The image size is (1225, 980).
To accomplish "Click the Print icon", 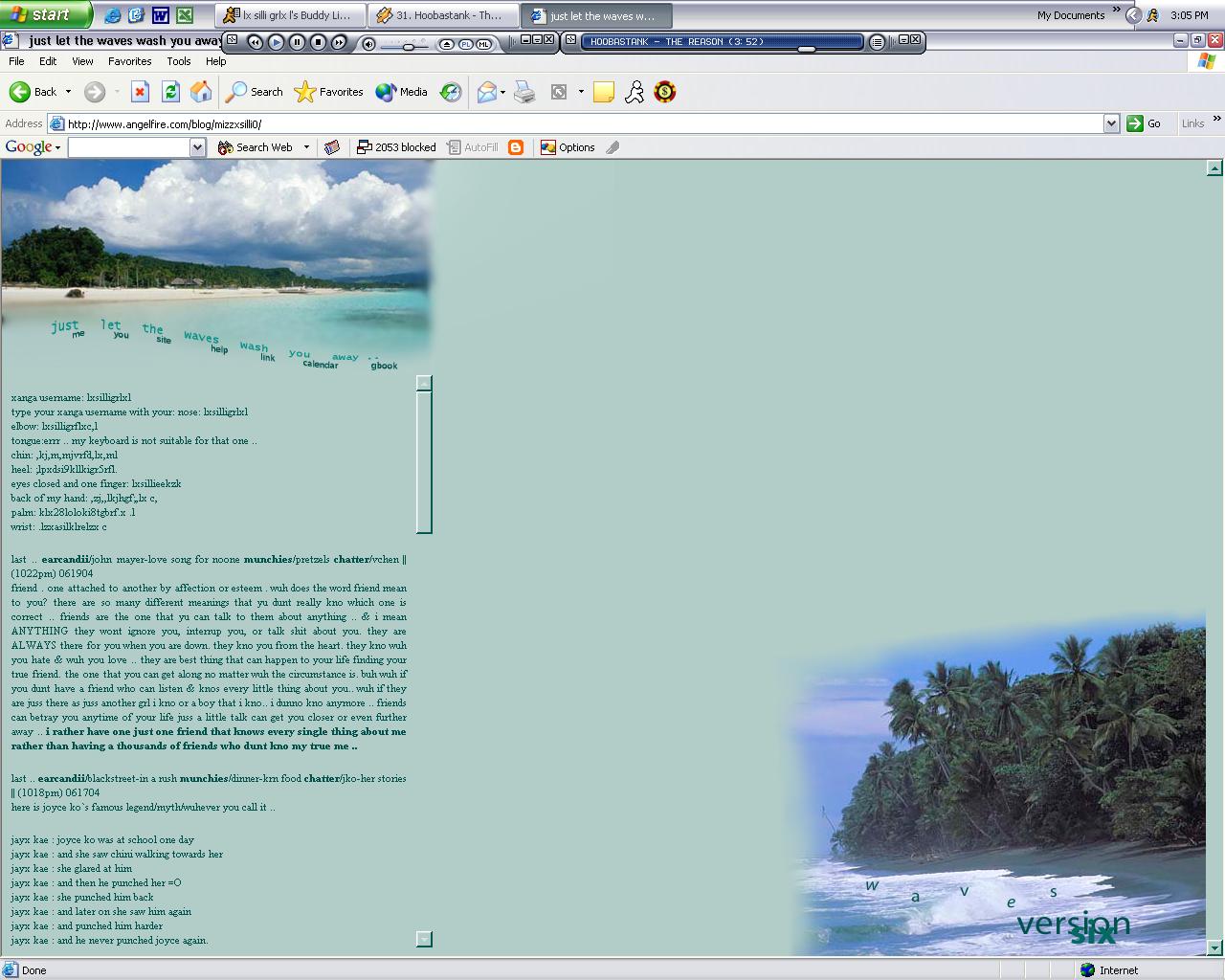I will tap(524, 92).
